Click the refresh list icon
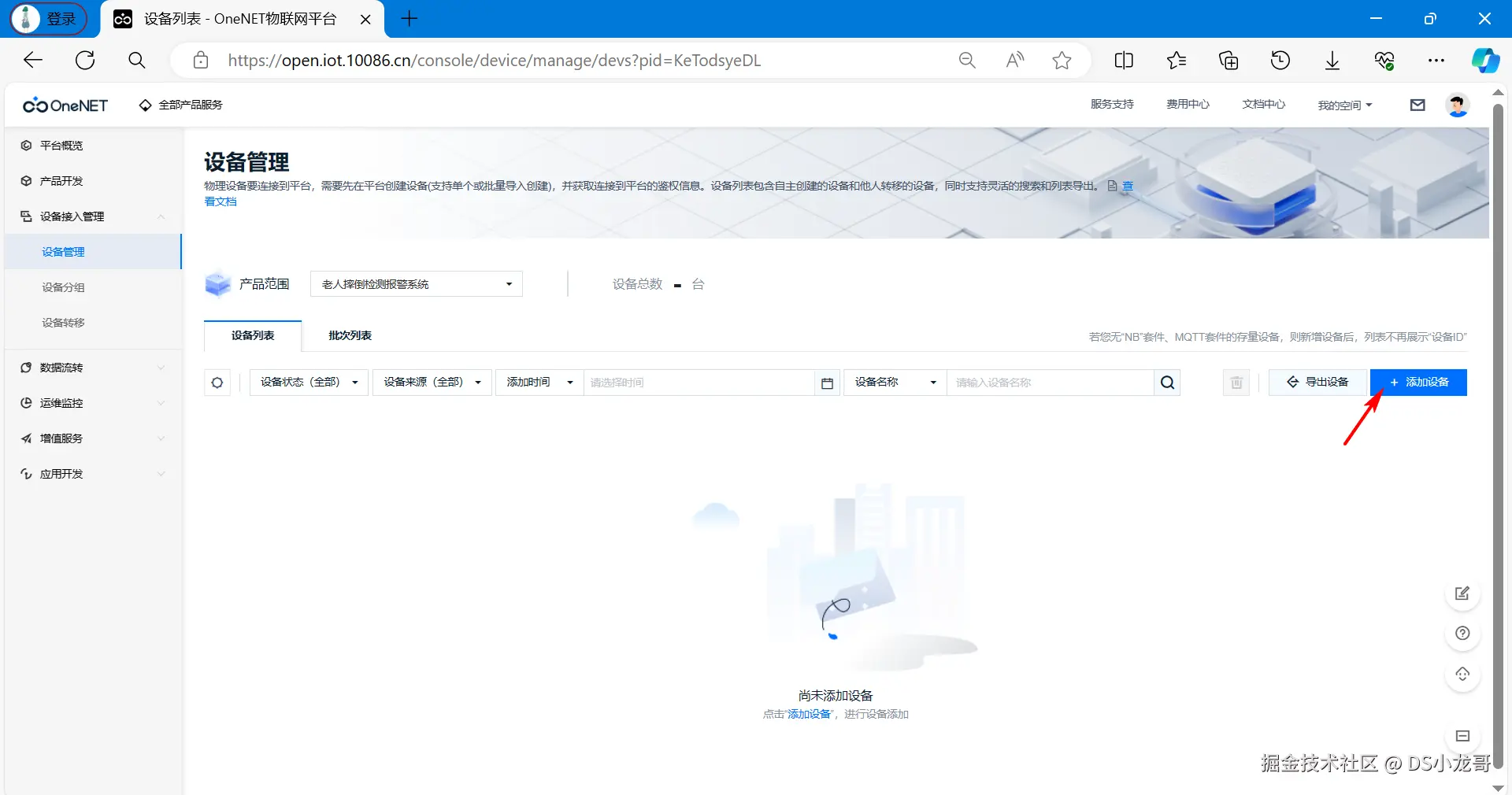1512x795 pixels. [x=217, y=383]
